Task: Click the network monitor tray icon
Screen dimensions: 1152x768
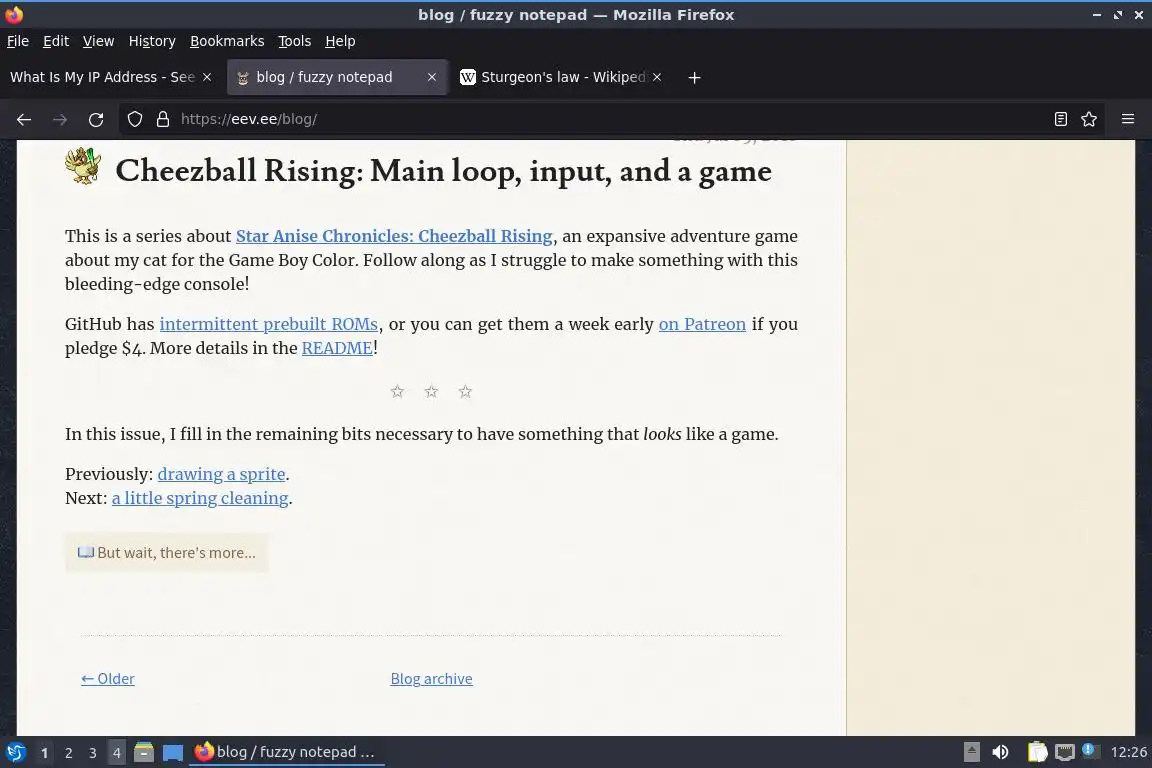Action: pos(1064,752)
